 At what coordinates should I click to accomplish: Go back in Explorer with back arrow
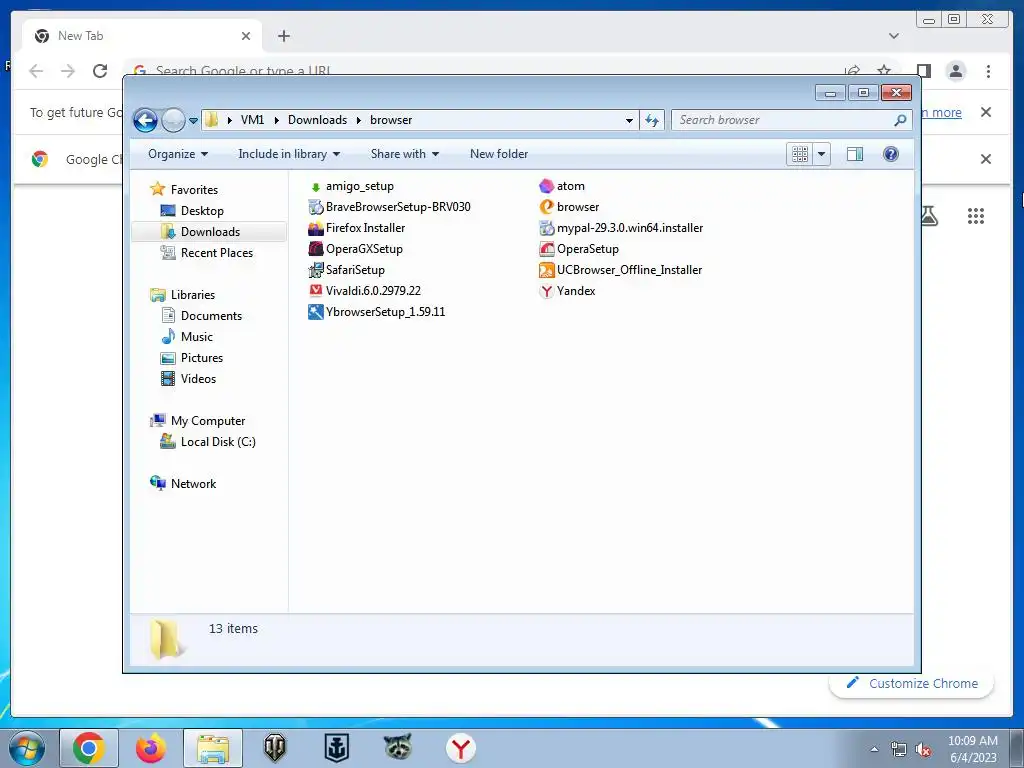click(145, 120)
